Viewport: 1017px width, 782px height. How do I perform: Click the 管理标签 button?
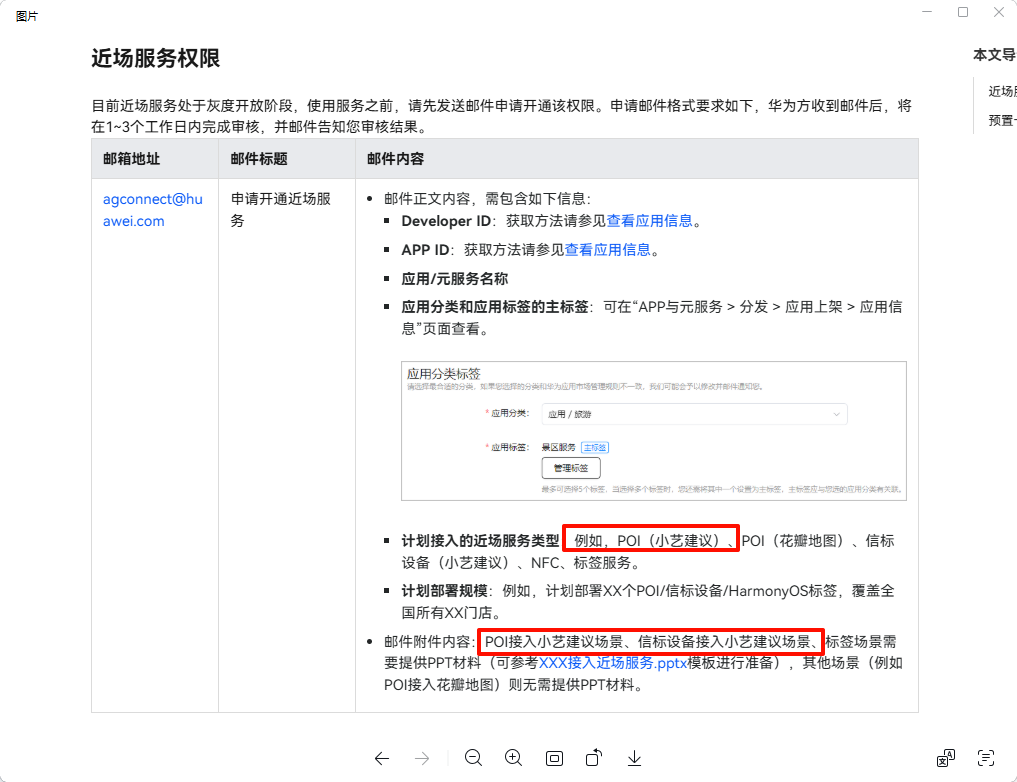click(571, 468)
